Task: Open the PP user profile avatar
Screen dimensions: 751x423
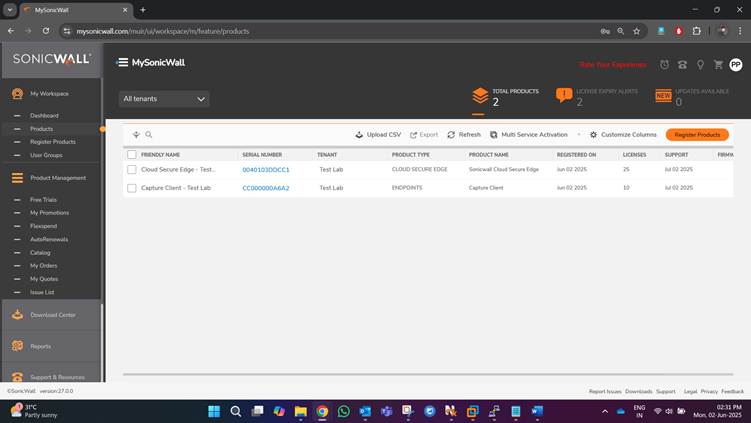Action: point(736,65)
